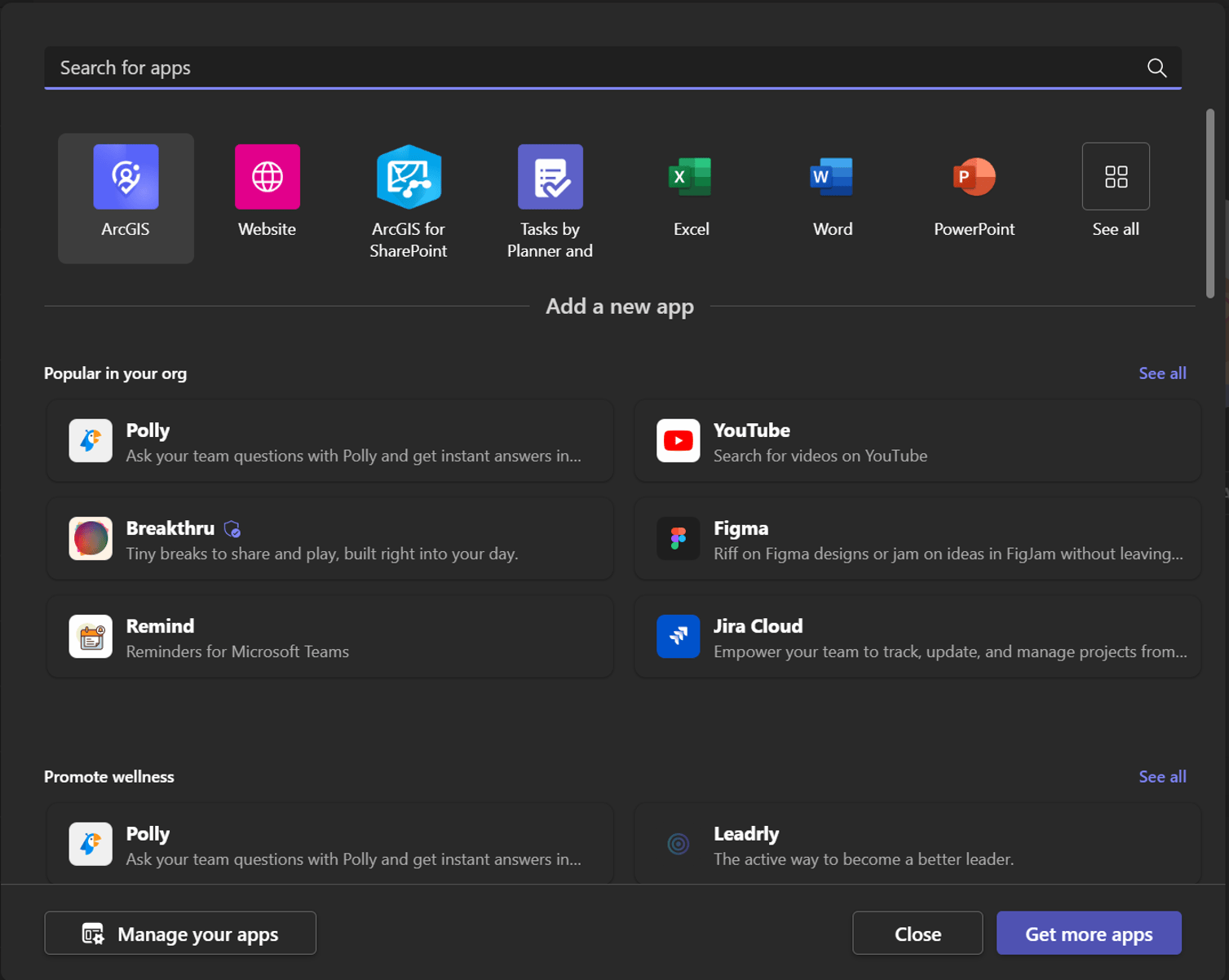Open the See all apps grid icon

pyautogui.click(x=1116, y=177)
